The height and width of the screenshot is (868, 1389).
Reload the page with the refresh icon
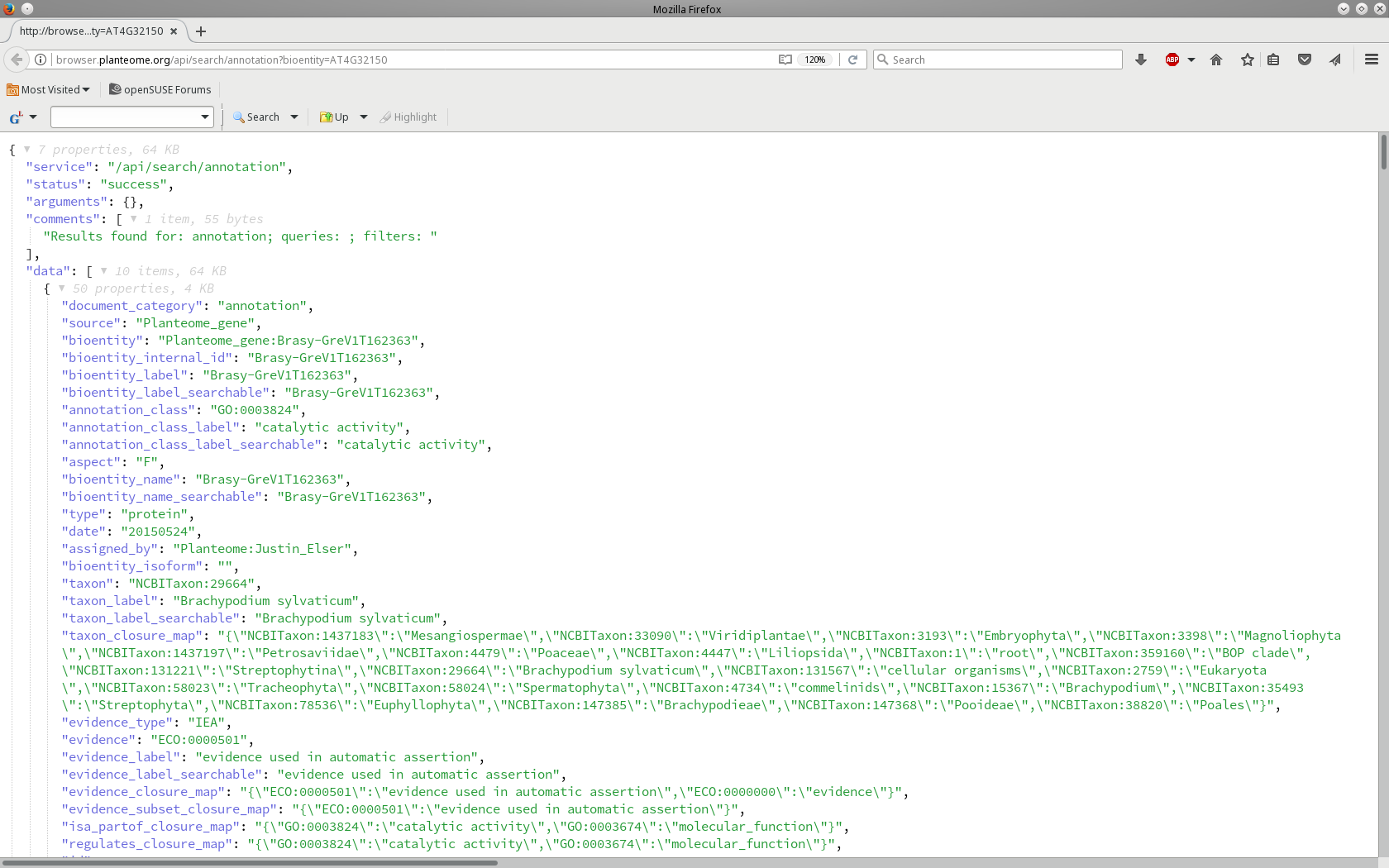[x=852, y=60]
